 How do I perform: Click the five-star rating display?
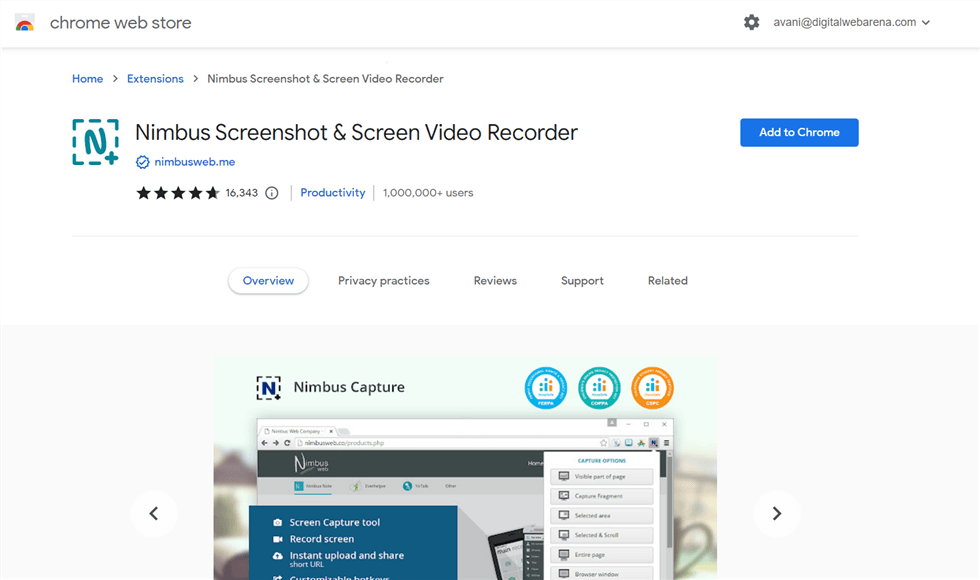(178, 192)
